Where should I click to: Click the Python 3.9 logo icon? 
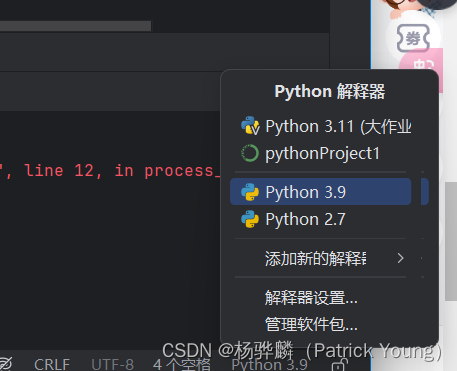[250, 192]
